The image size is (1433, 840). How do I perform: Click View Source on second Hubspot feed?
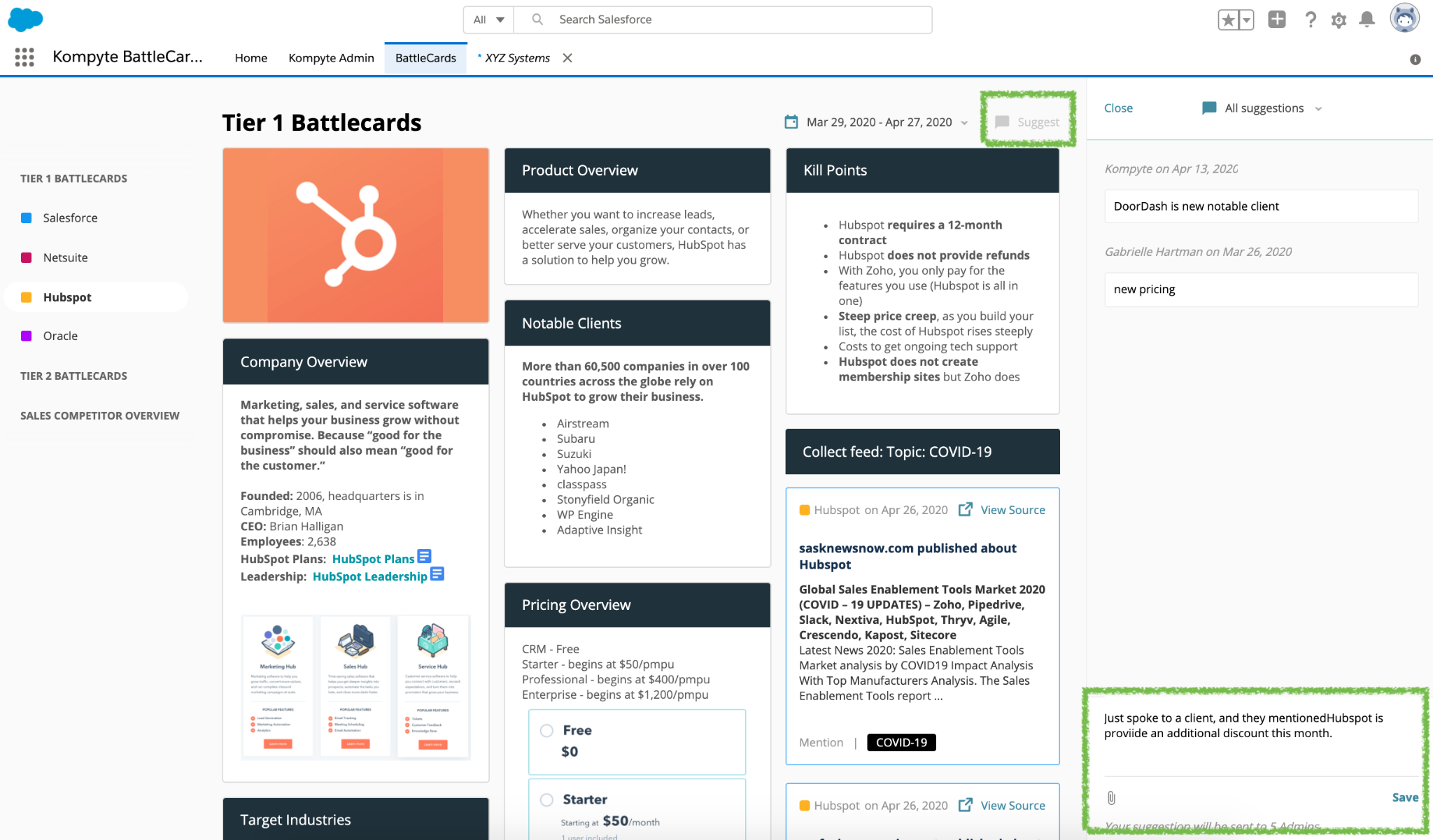pos(1012,806)
